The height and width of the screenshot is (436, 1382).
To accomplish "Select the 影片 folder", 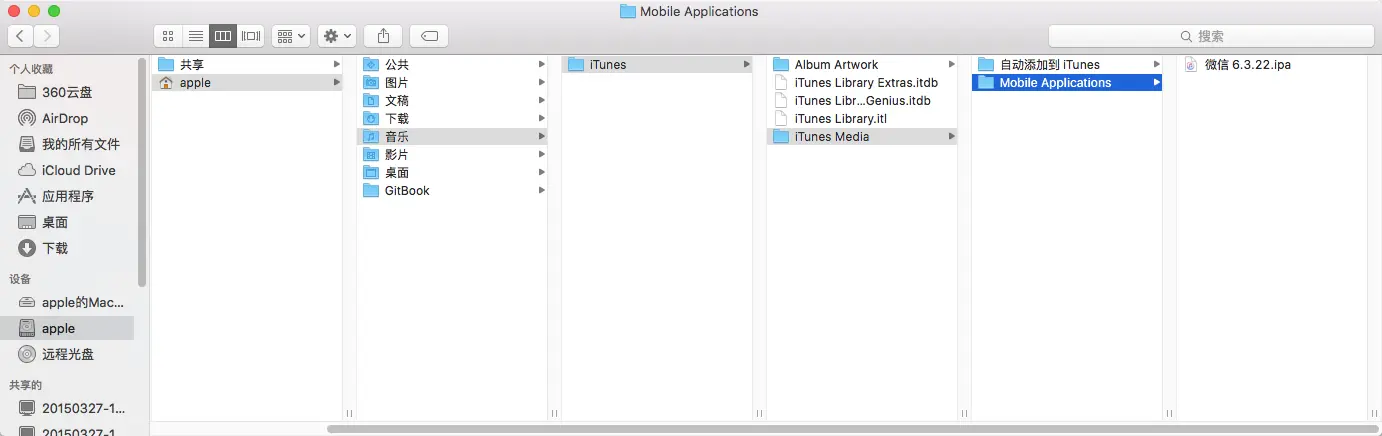I will (x=452, y=154).
